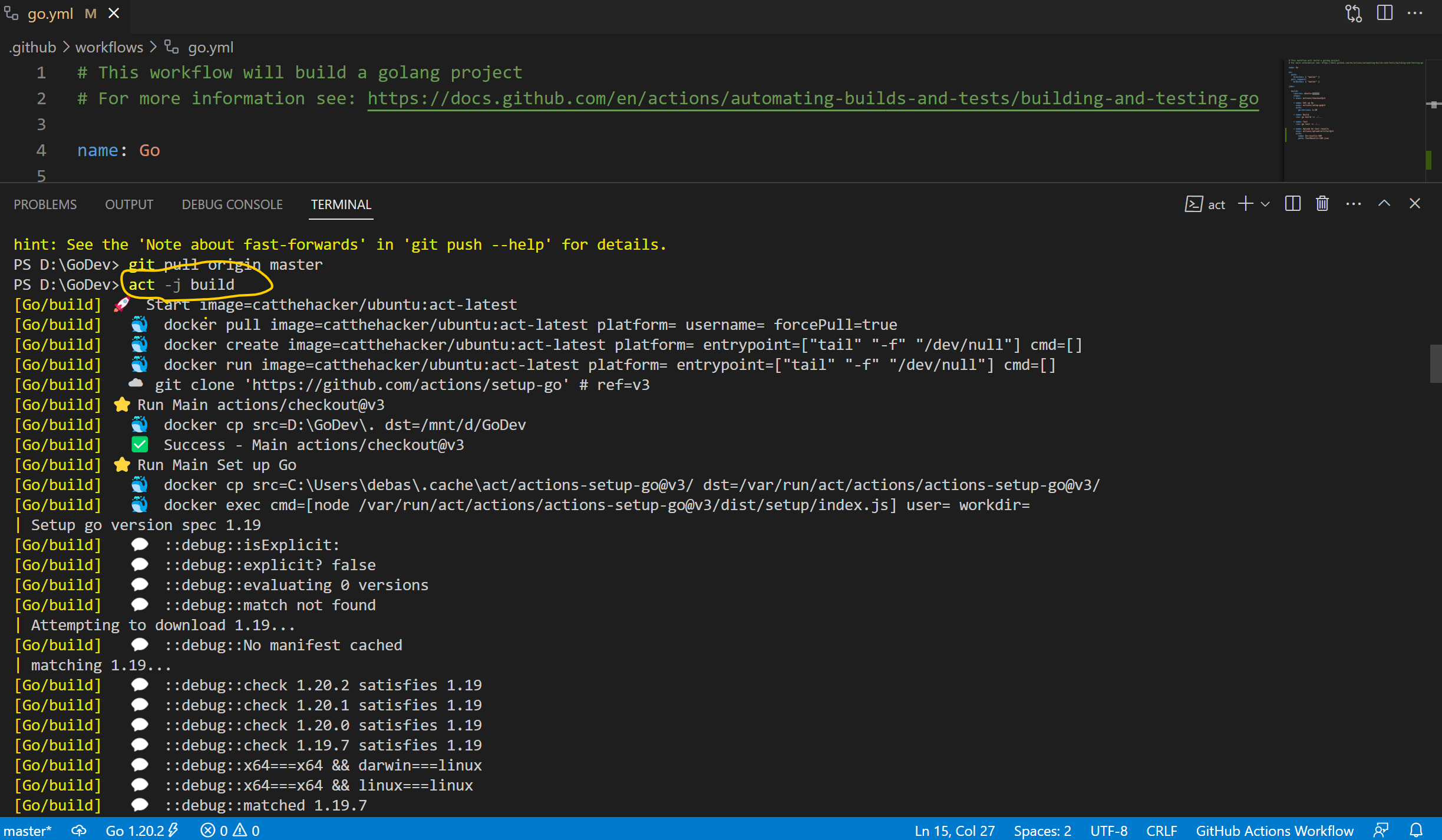Switch to the DEBUG CONSOLE tab
Image resolution: width=1442 pixels, height=840 pixels.
(x=232, y=204)
